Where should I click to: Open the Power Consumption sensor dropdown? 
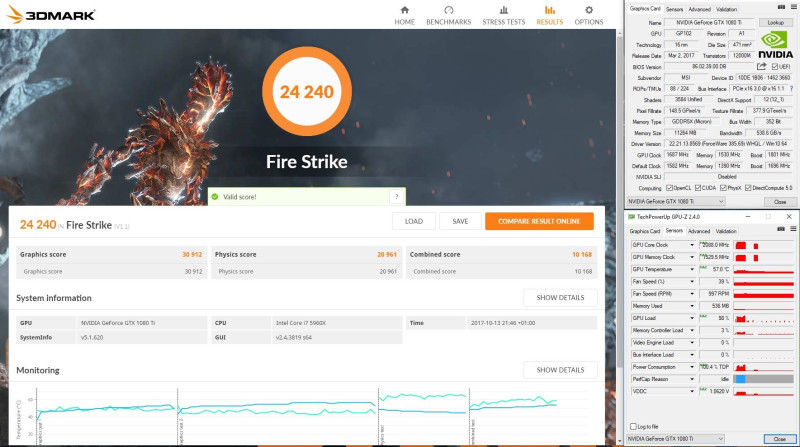coord(692,367)
